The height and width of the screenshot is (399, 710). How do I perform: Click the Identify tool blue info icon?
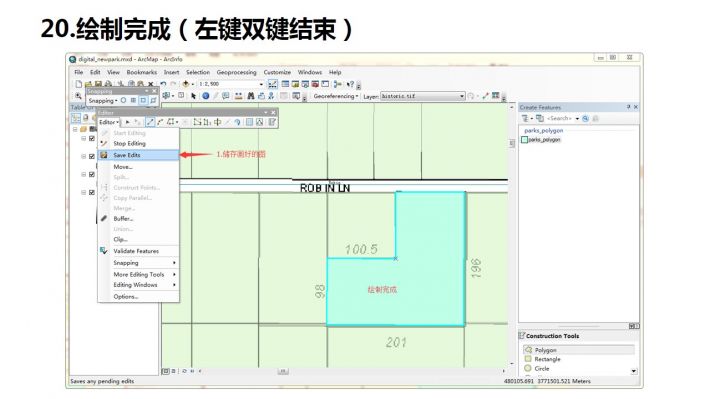click(x=206, y=96)
